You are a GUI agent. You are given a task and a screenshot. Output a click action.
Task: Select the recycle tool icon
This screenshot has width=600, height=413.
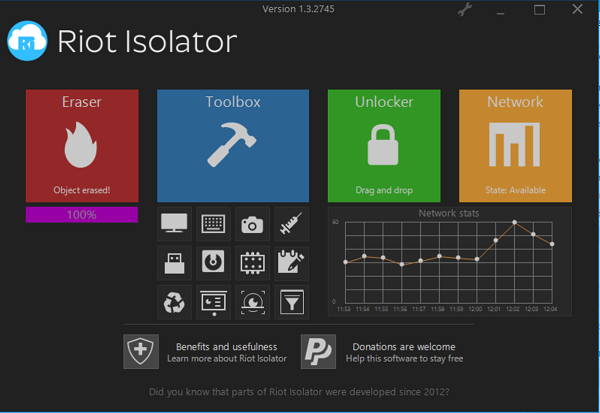pyautogui.click(x=174, y=302)
